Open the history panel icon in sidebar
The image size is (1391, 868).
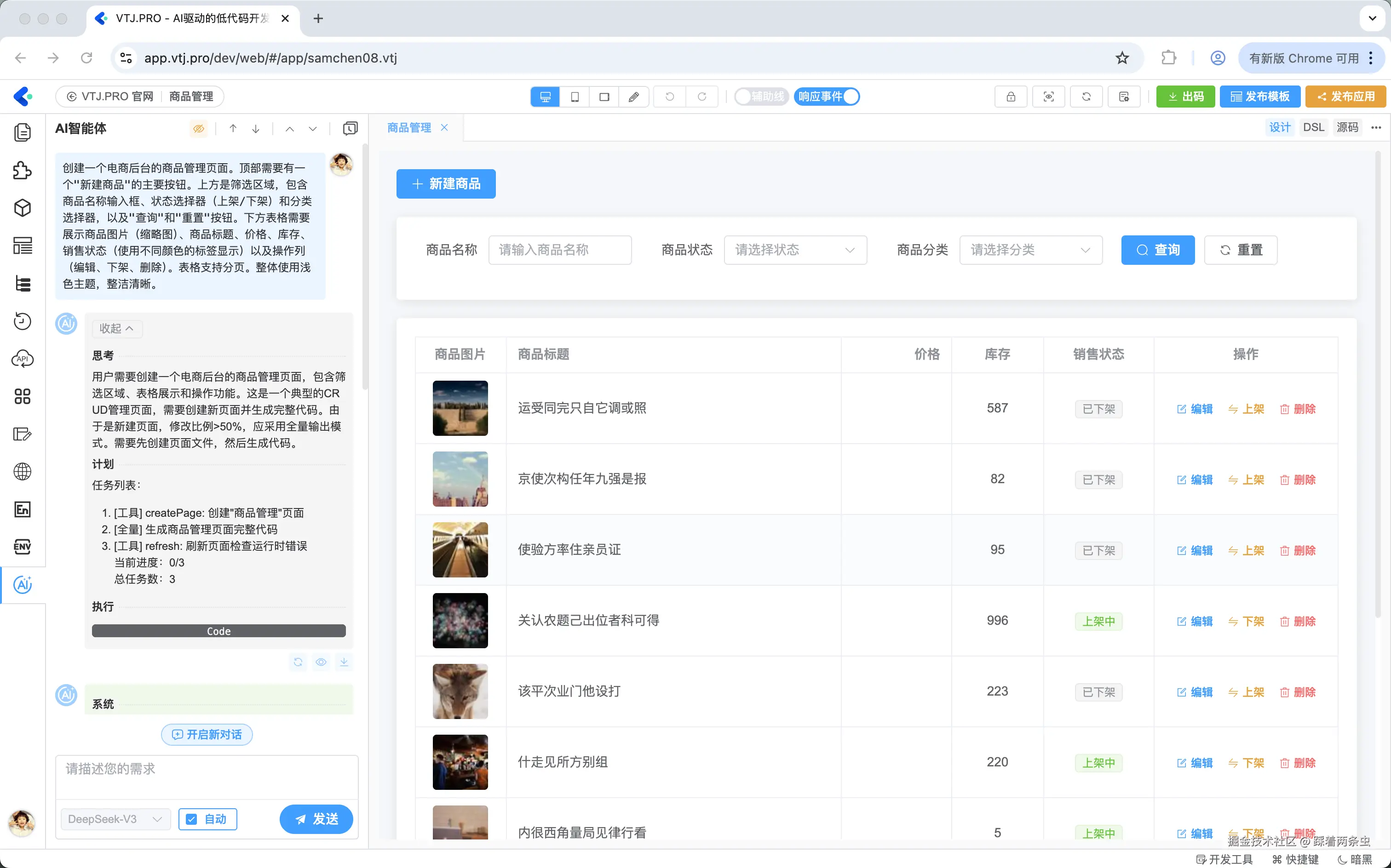coord(23,321)
